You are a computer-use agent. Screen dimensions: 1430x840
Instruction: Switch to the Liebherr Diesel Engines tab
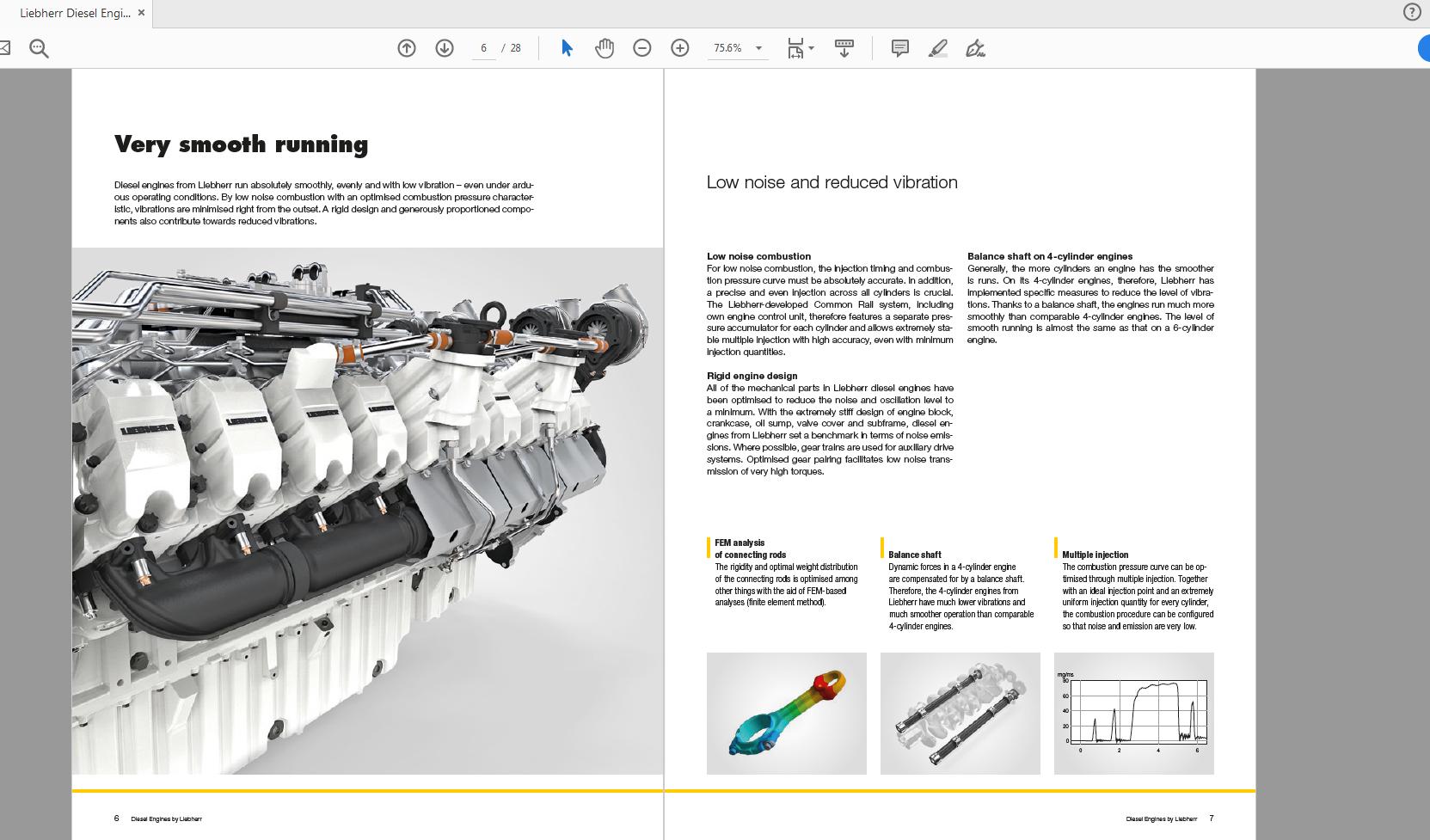click(73, 13)
